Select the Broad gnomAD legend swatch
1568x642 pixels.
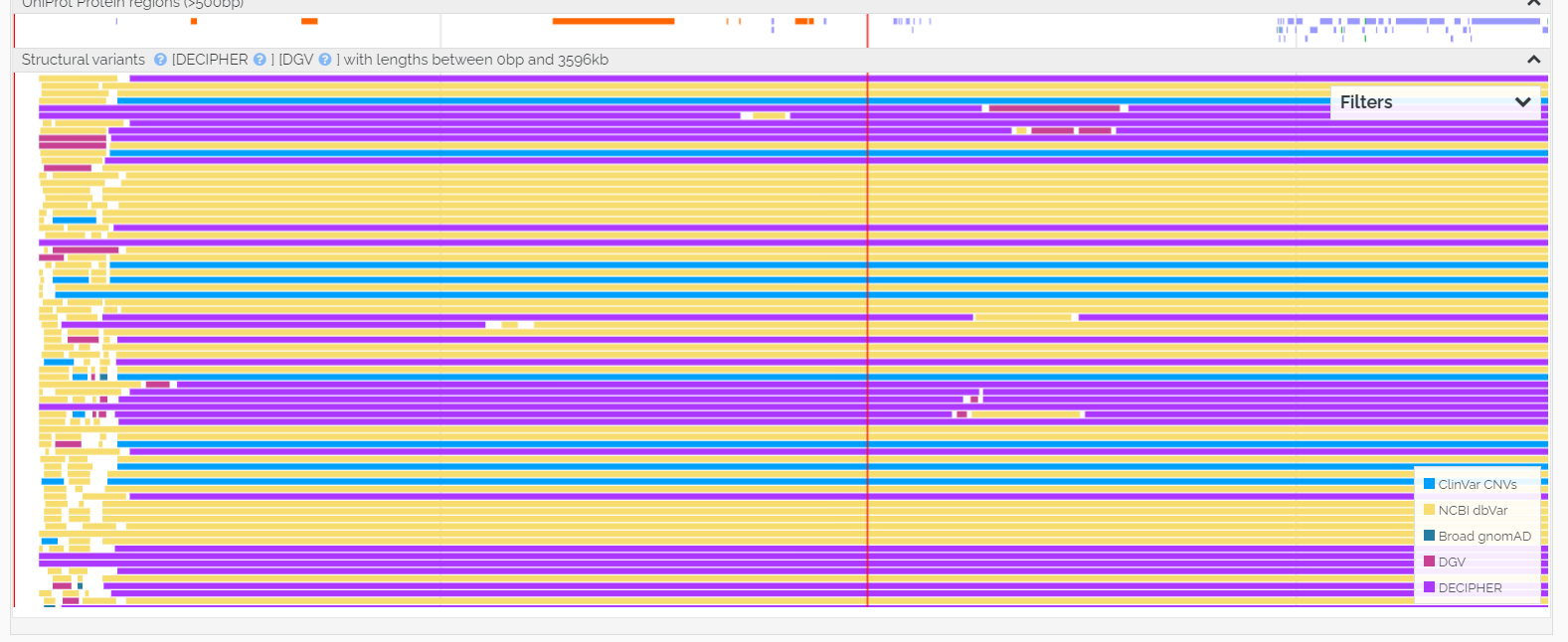point(1429,536)
